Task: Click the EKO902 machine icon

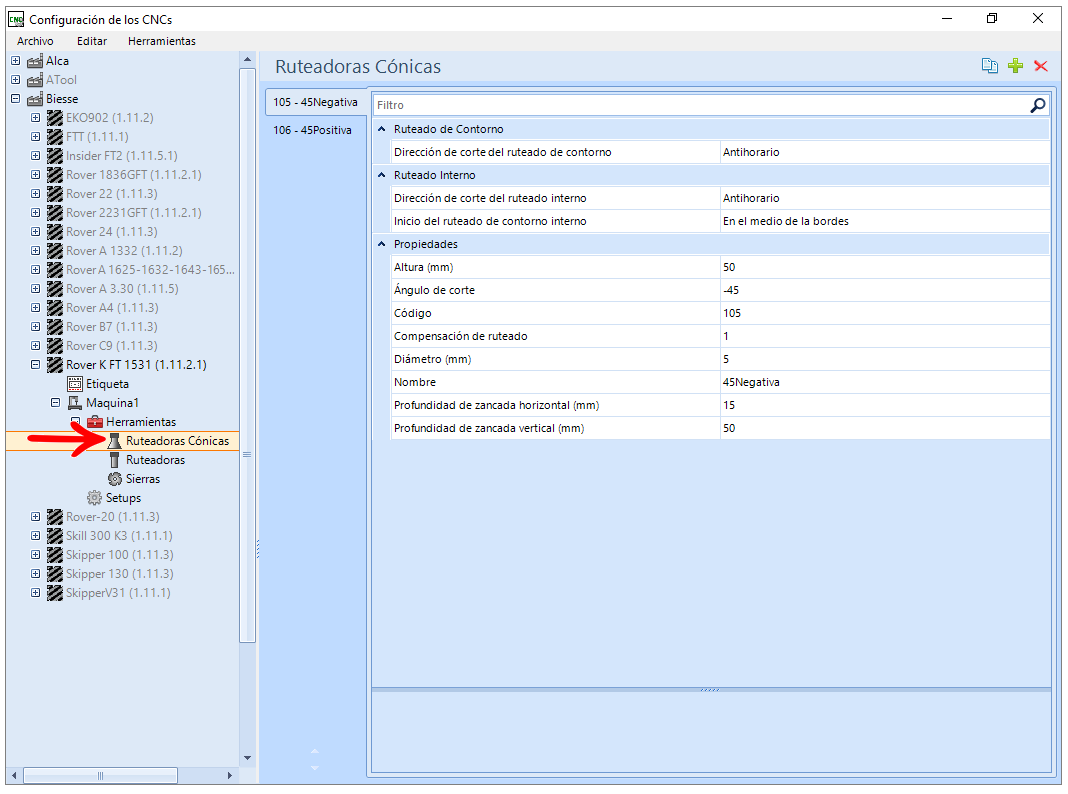Action: (x=54, y=118)
